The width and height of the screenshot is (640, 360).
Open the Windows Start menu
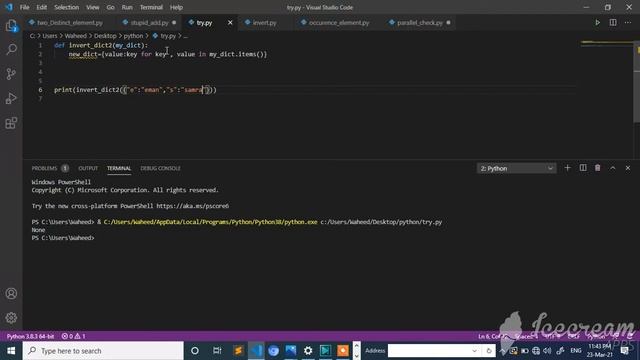point(11,351)
